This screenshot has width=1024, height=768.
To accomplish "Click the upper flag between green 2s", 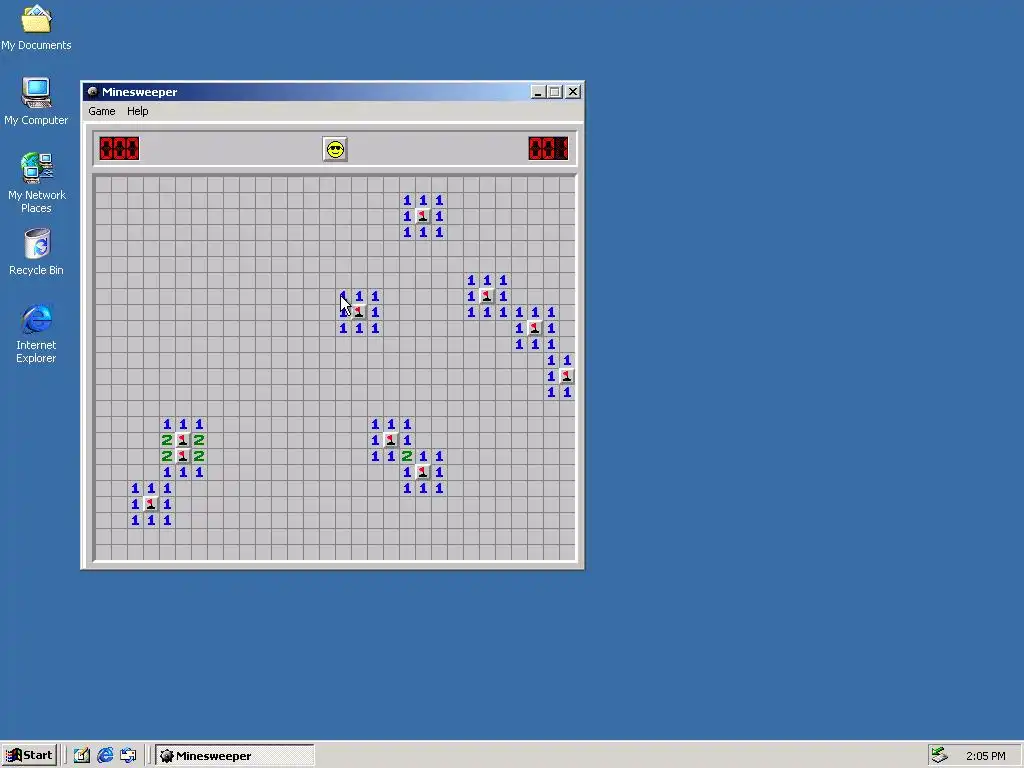I will click(x=183, y=440).
